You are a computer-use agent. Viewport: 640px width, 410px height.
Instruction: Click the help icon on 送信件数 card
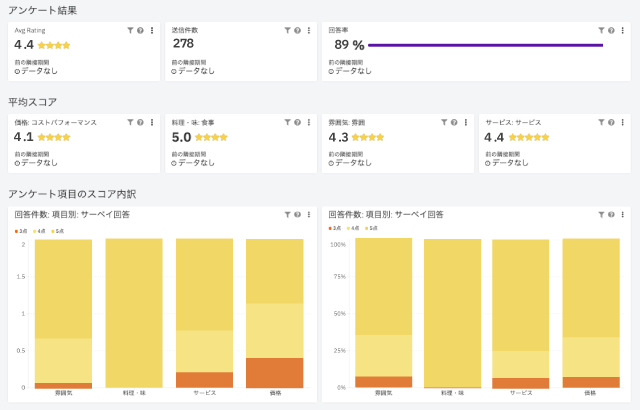tap(296, 31)
